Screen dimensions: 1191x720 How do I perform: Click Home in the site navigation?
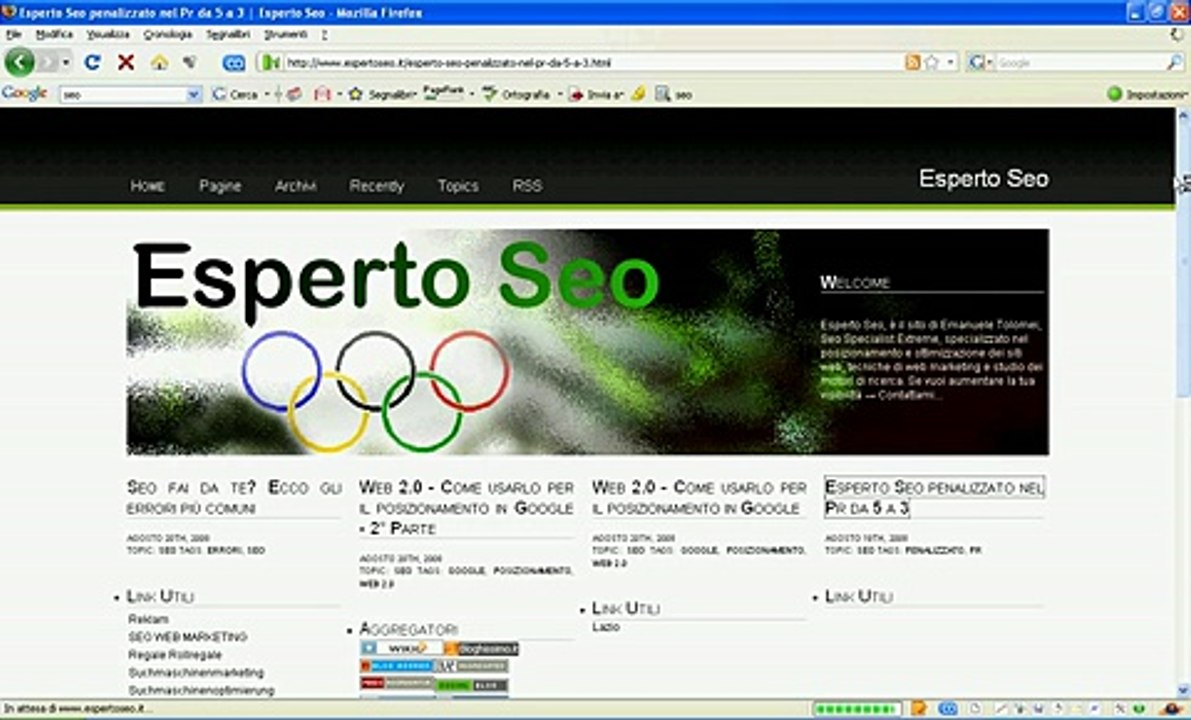(147, 186)
